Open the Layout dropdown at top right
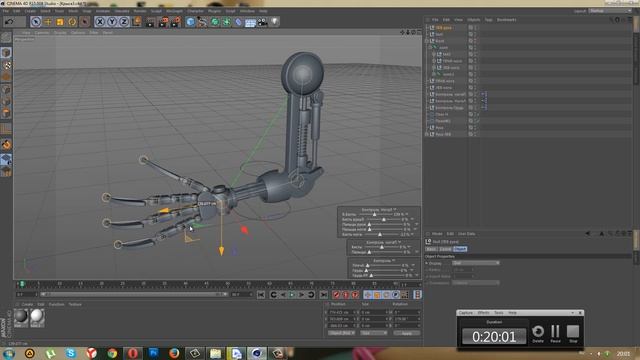 point(610,11)
